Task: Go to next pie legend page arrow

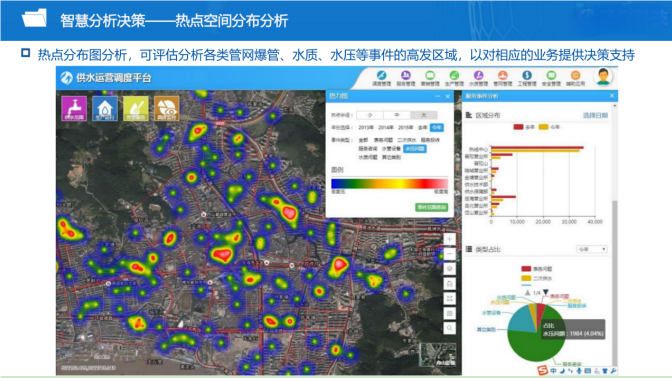Action: click(x=546, y=292)
